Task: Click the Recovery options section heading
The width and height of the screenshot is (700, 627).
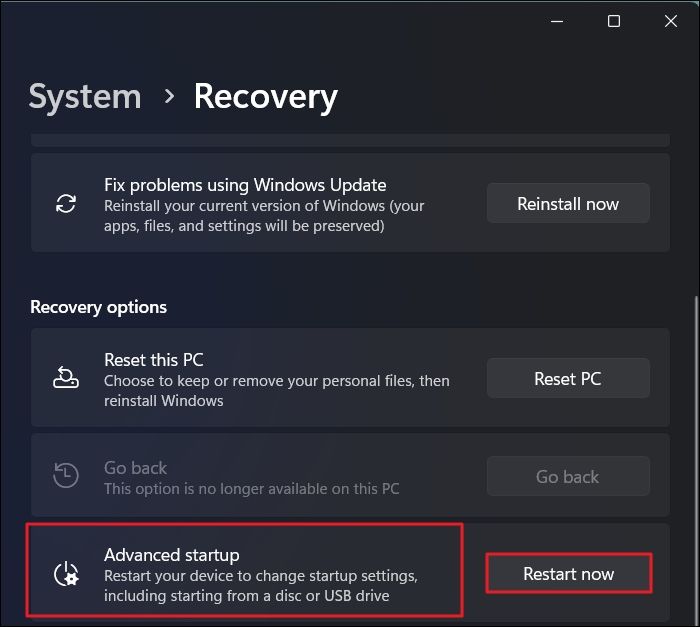Action: [x=98, y=307]
